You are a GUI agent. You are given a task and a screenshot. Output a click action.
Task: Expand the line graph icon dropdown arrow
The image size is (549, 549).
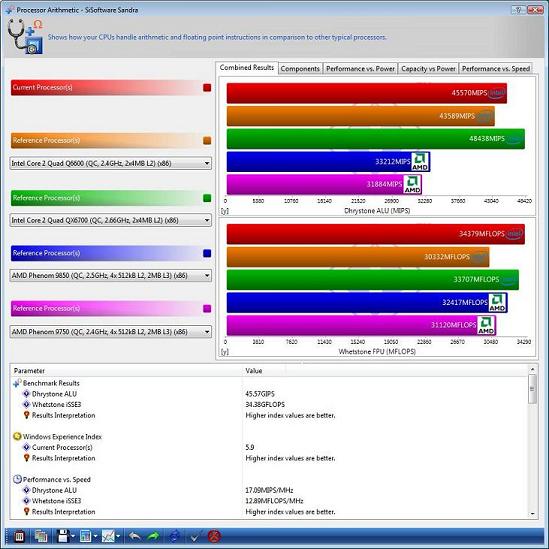pyautogui.click(x=118, y=536)
